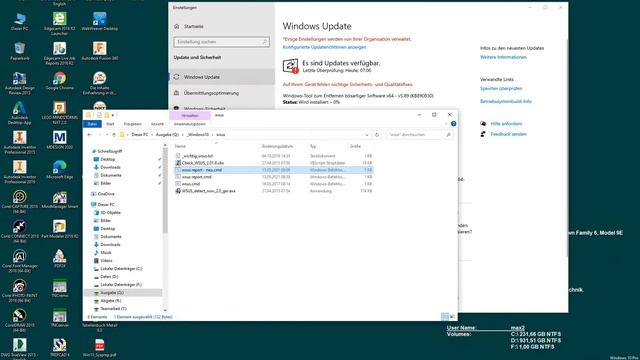
Task: Select Lokaler Datenträger (C:) in navigation pane
Action: click(x=121, y=269)
